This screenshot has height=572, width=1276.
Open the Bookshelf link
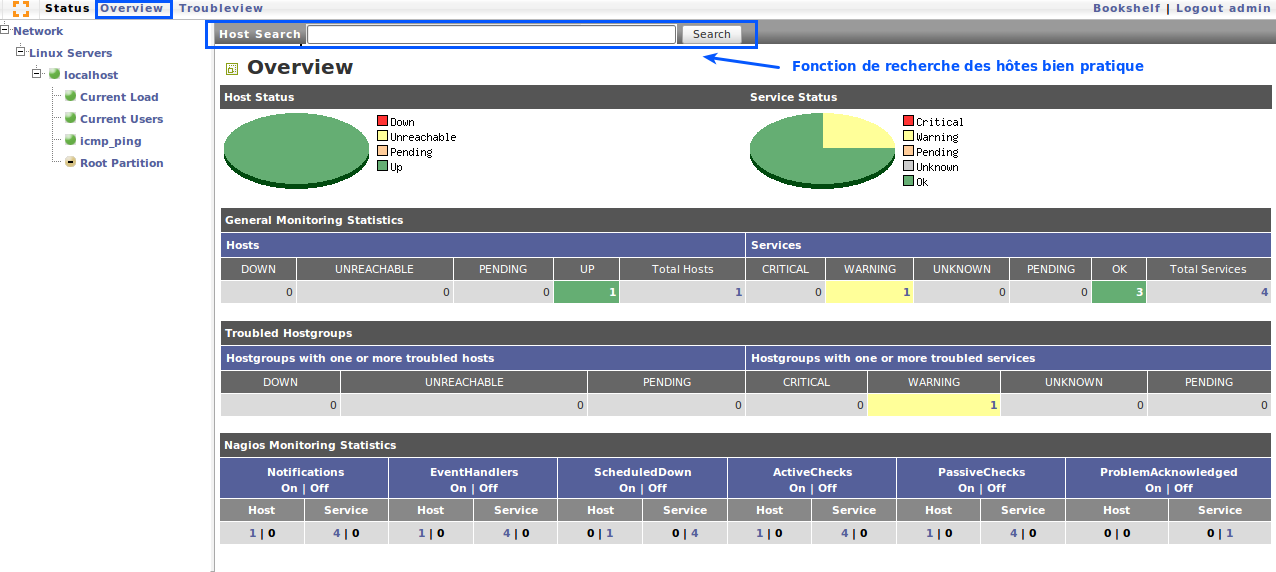pos(1126,8)
